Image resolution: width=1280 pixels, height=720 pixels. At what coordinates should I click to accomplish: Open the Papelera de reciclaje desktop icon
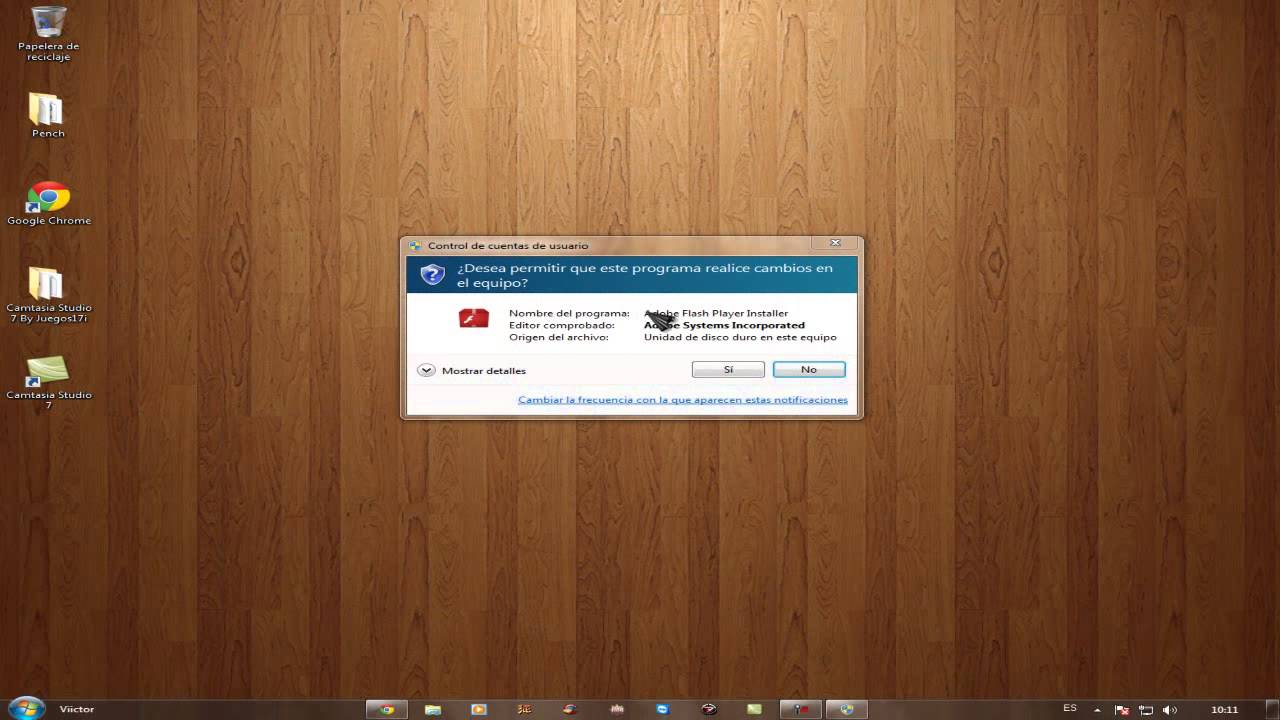click(48, 33)
